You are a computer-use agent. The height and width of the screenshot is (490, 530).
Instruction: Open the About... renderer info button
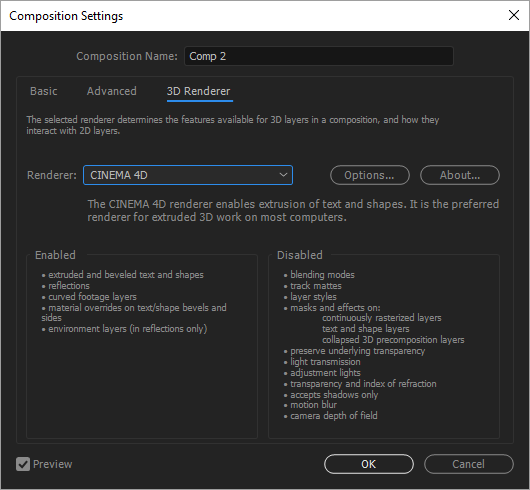[460, 175]
